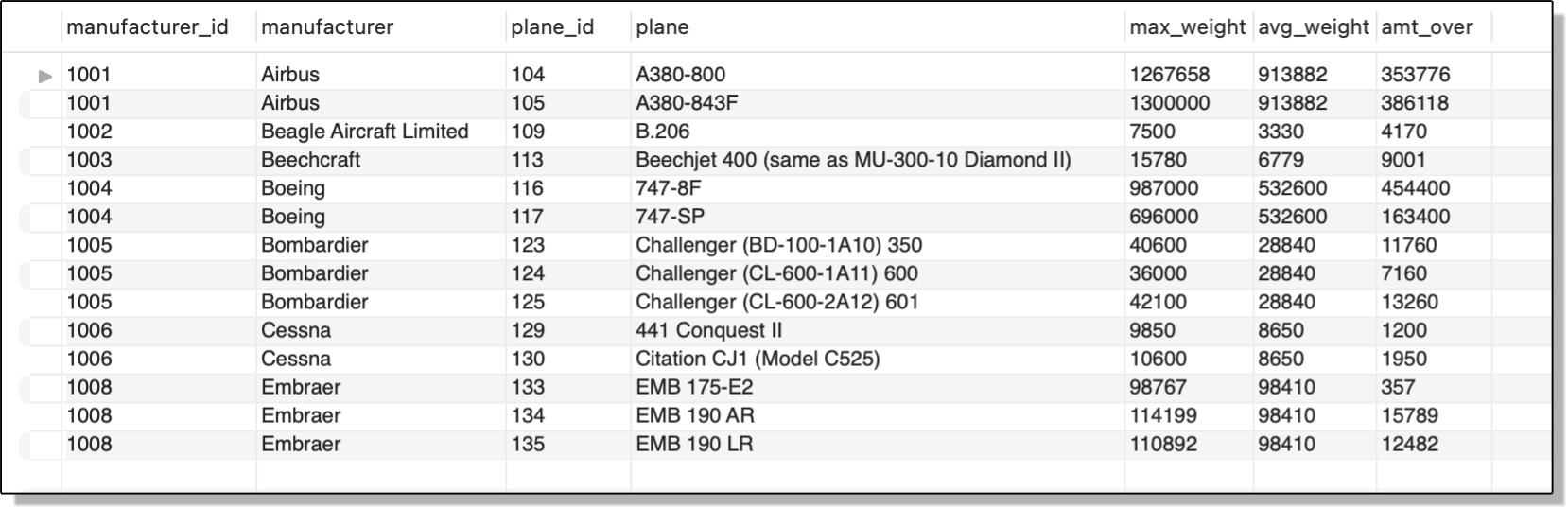Click the 747-8F plane cell
The width and height of the screenshot is (1568, 509).
tap(878, 188)
